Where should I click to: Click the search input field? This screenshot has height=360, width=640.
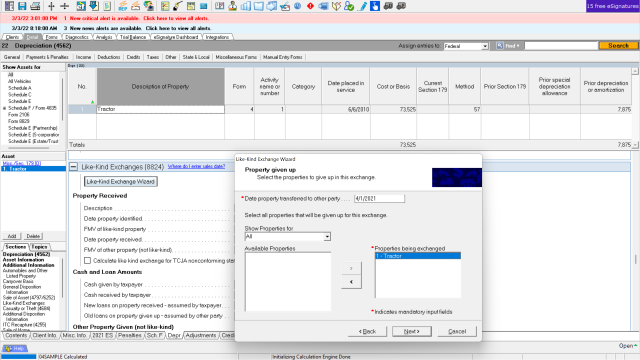(561, 46)
